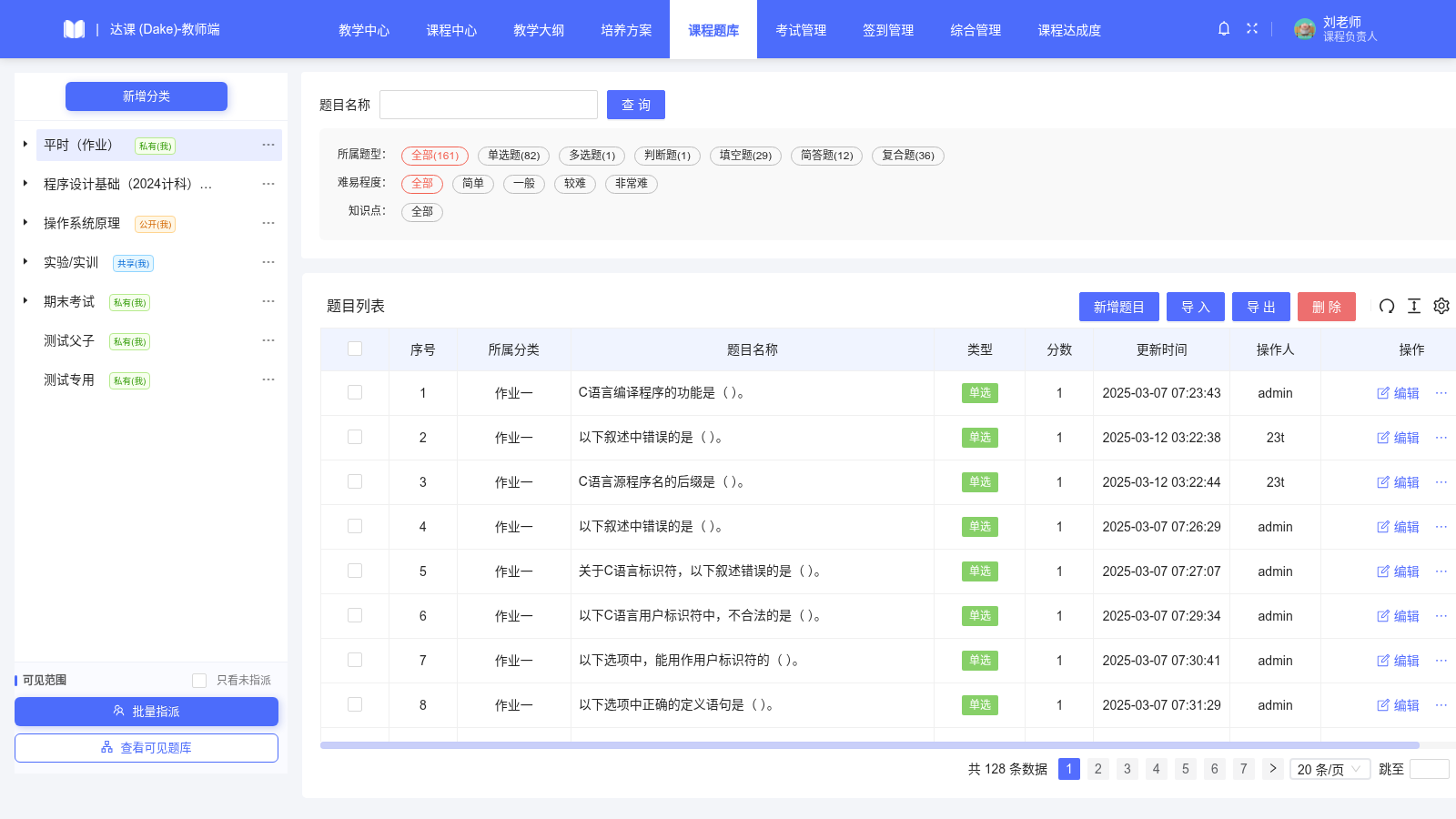
Task: Click the horizontal table scrollbar
Action: coord(870,745)
